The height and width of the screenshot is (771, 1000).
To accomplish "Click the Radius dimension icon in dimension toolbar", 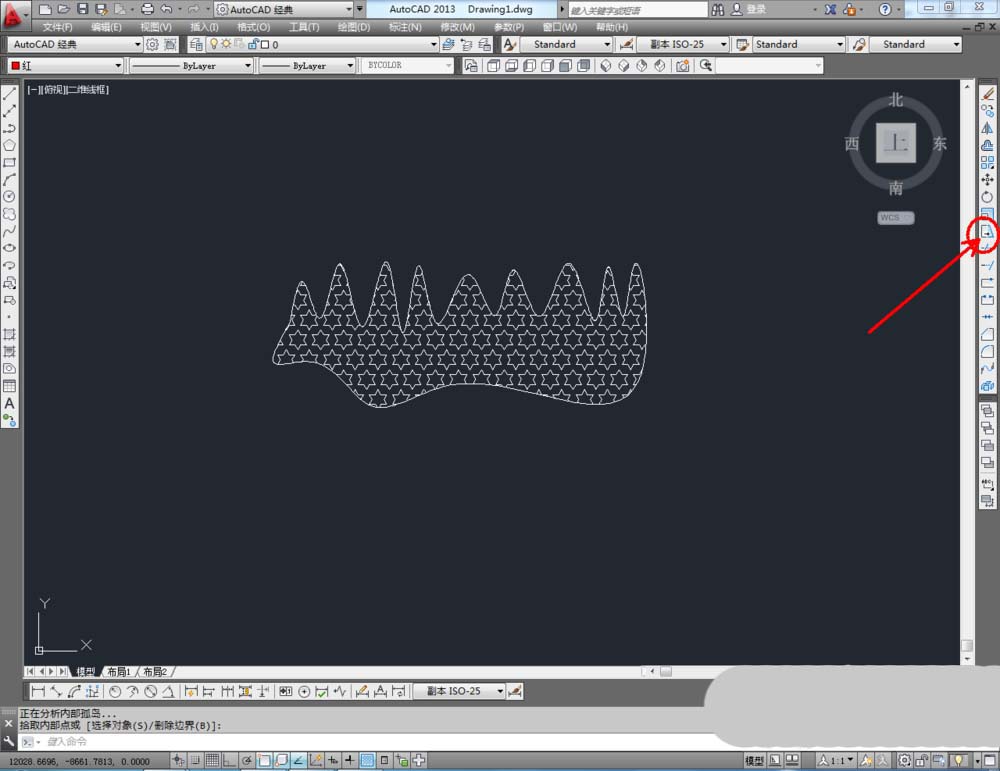I will coord(115,691).
